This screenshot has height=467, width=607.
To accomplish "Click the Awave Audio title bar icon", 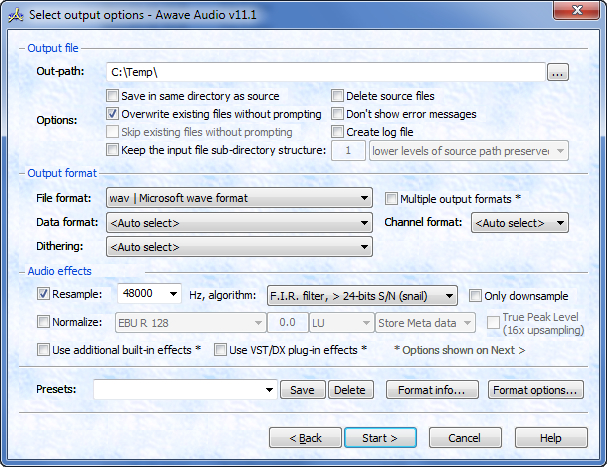I will [x=16, y=15].
